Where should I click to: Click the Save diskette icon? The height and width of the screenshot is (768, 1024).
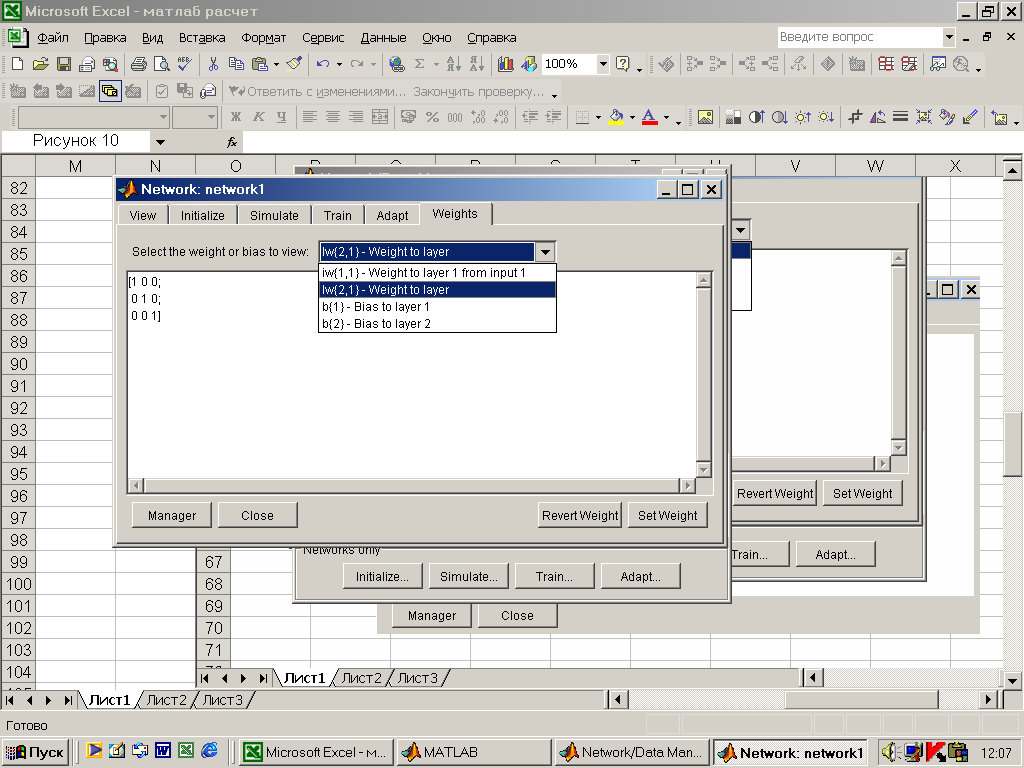coord(63,63)
